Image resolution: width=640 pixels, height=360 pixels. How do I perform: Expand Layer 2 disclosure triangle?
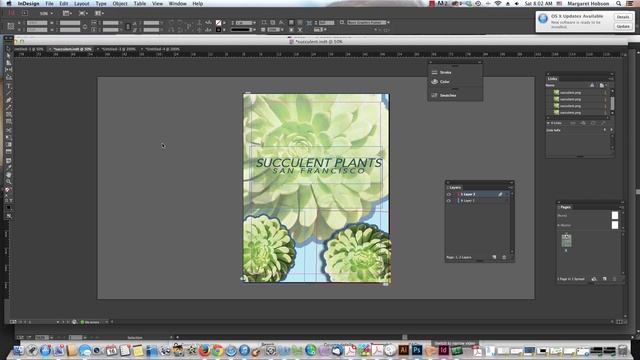point(458,194)
